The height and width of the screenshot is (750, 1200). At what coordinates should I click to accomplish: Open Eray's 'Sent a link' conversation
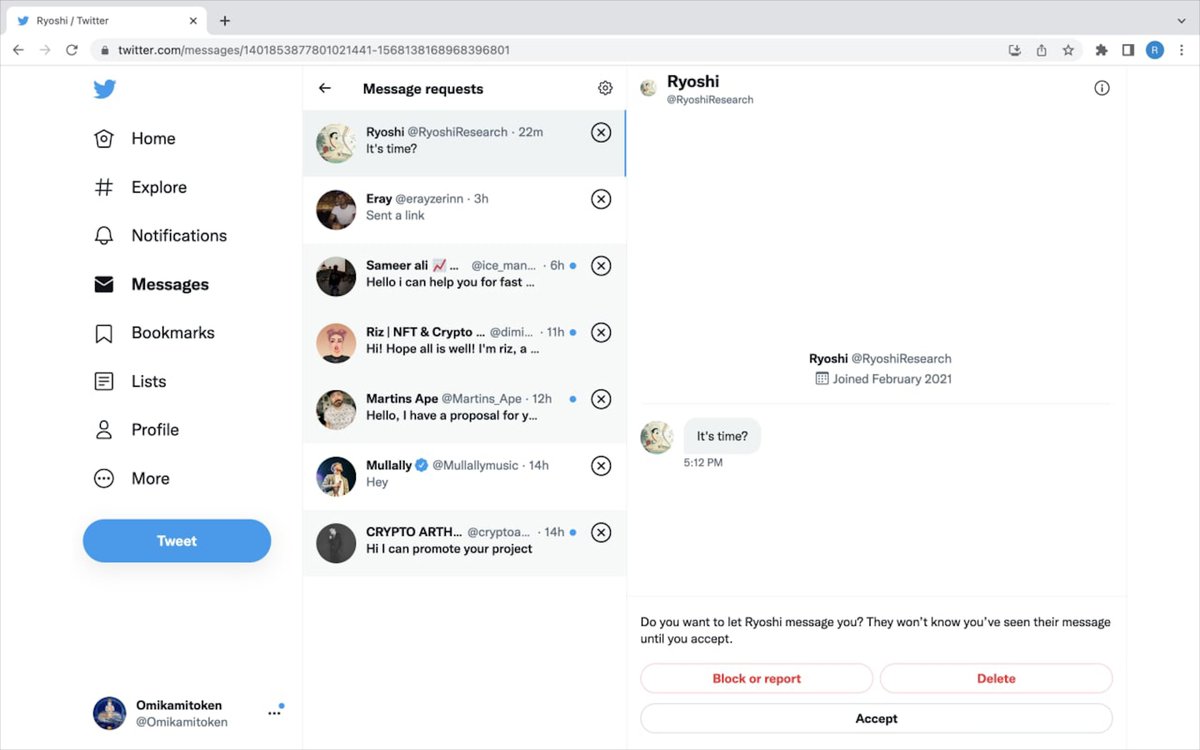coord(464,210)
